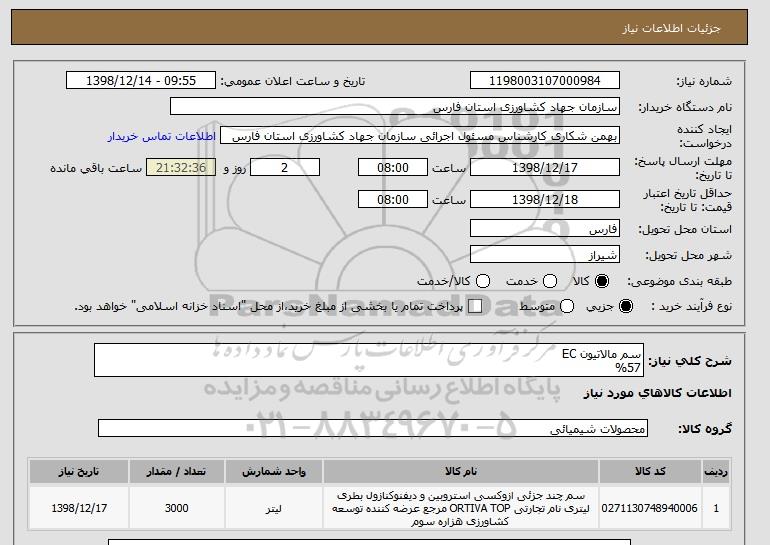Screen dimensions: 770x545
Task: Click the request creator name field
Action: (420, 136)
